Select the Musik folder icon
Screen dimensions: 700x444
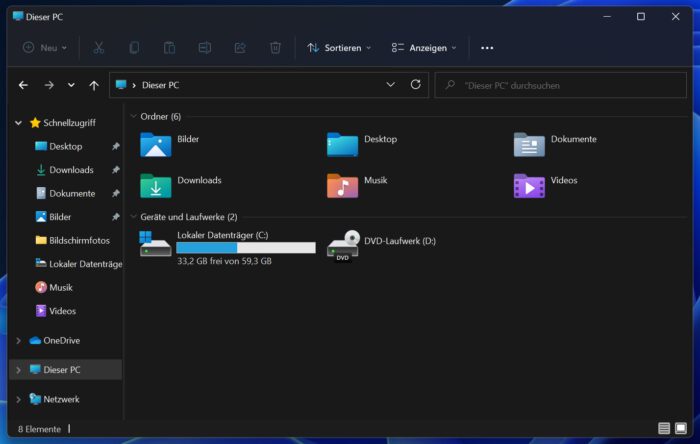342,186
